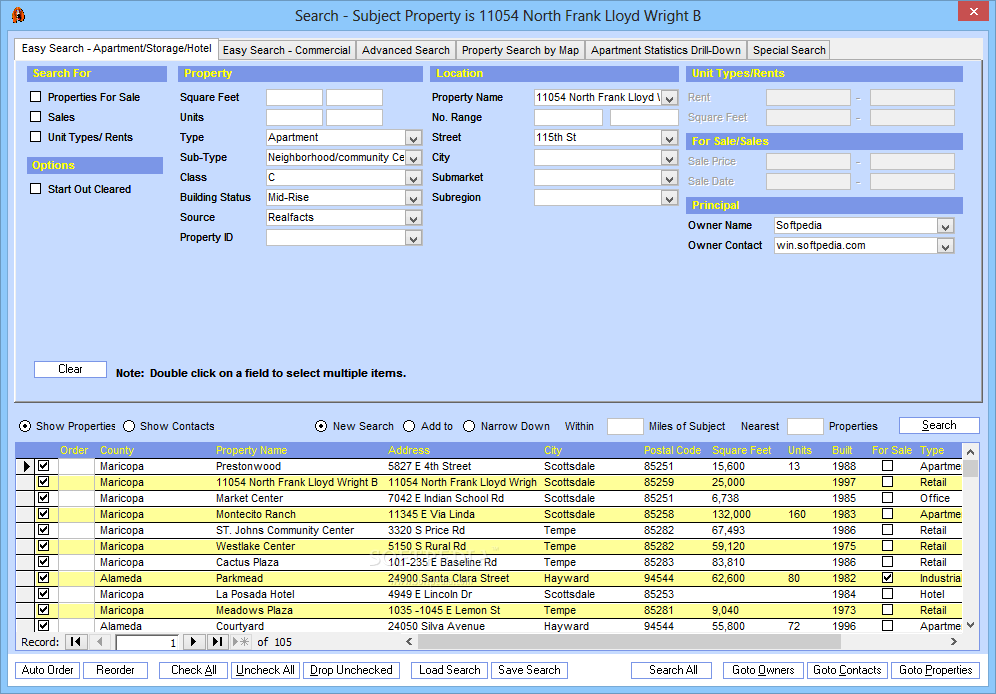
Task: Jump to last record arrow
Action: click(218, 642)
